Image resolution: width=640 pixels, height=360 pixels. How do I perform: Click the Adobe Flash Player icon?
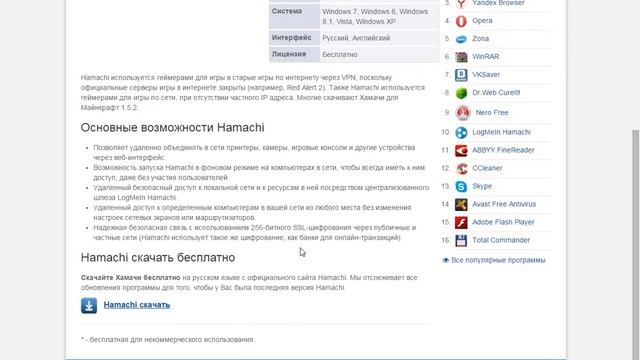(461, 222)
